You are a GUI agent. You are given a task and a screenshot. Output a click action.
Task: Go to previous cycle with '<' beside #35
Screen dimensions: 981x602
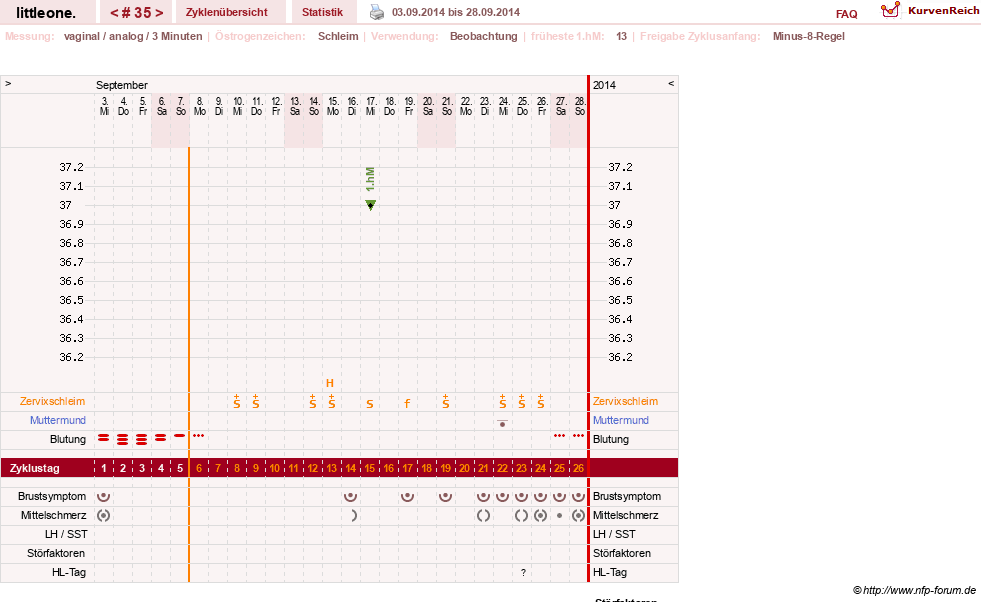pos(114,13)
